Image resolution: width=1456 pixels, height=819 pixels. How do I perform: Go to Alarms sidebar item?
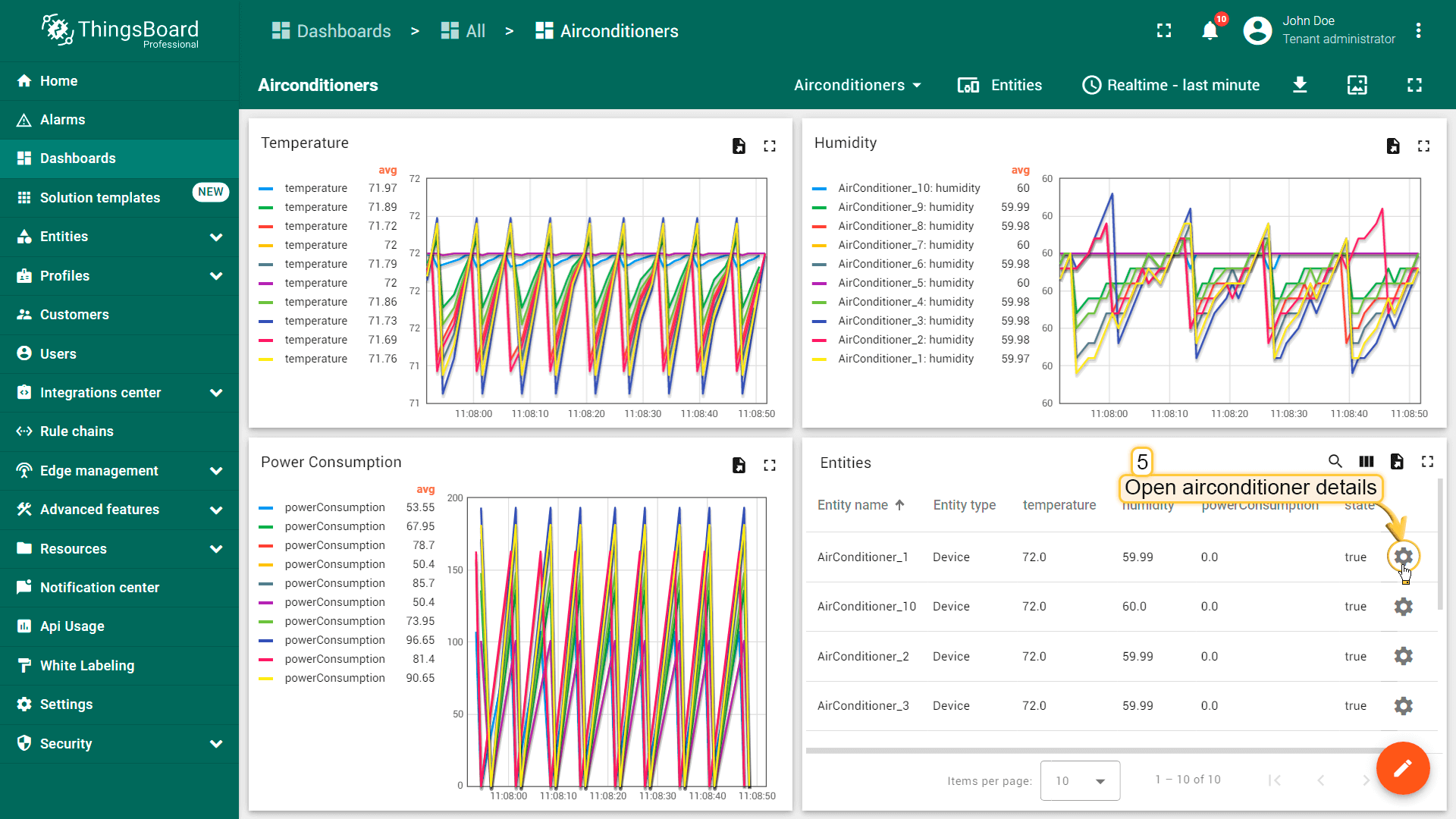click(x=62, y=120)
